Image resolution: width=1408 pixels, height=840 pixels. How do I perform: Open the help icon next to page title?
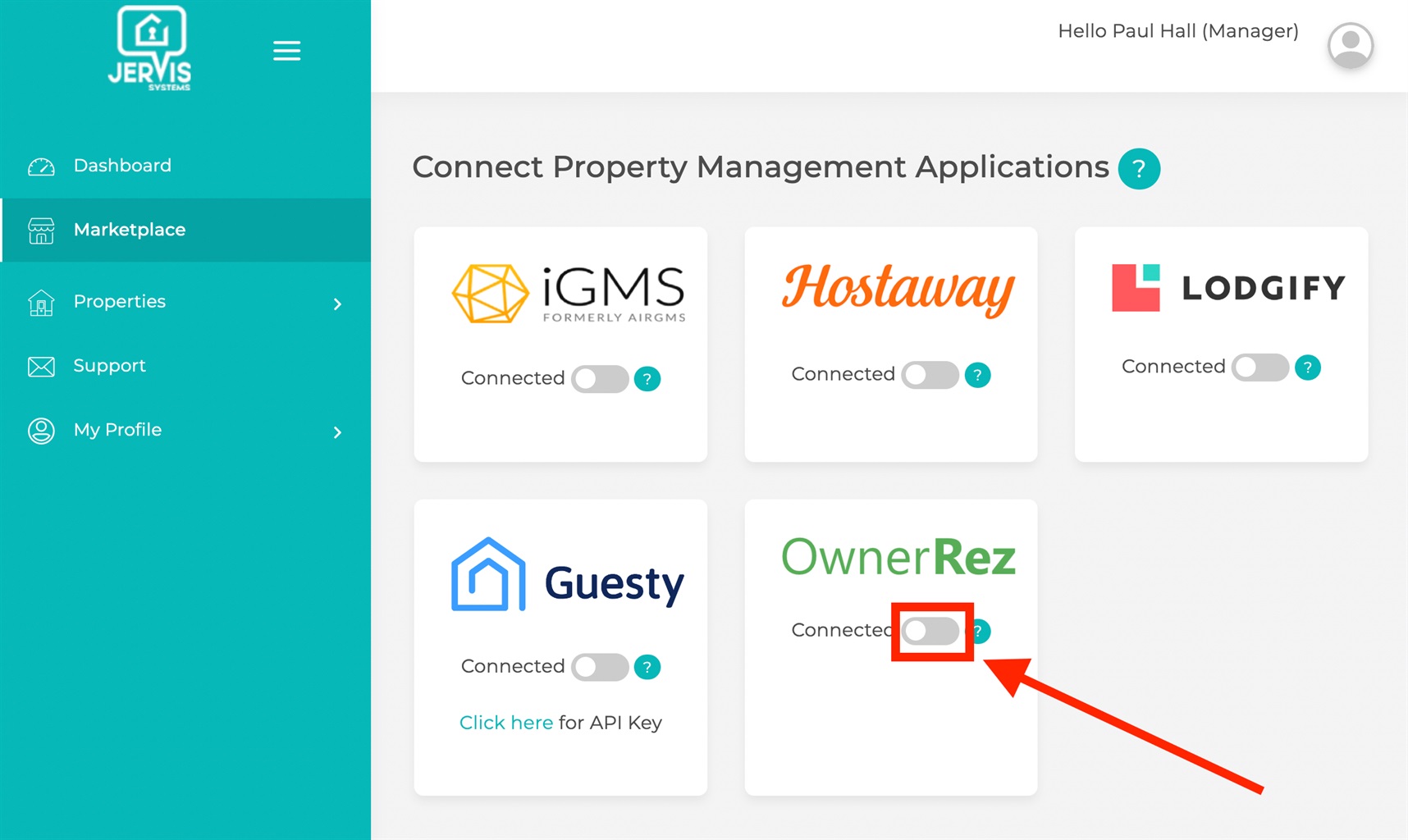click(x=1139, y=168)
